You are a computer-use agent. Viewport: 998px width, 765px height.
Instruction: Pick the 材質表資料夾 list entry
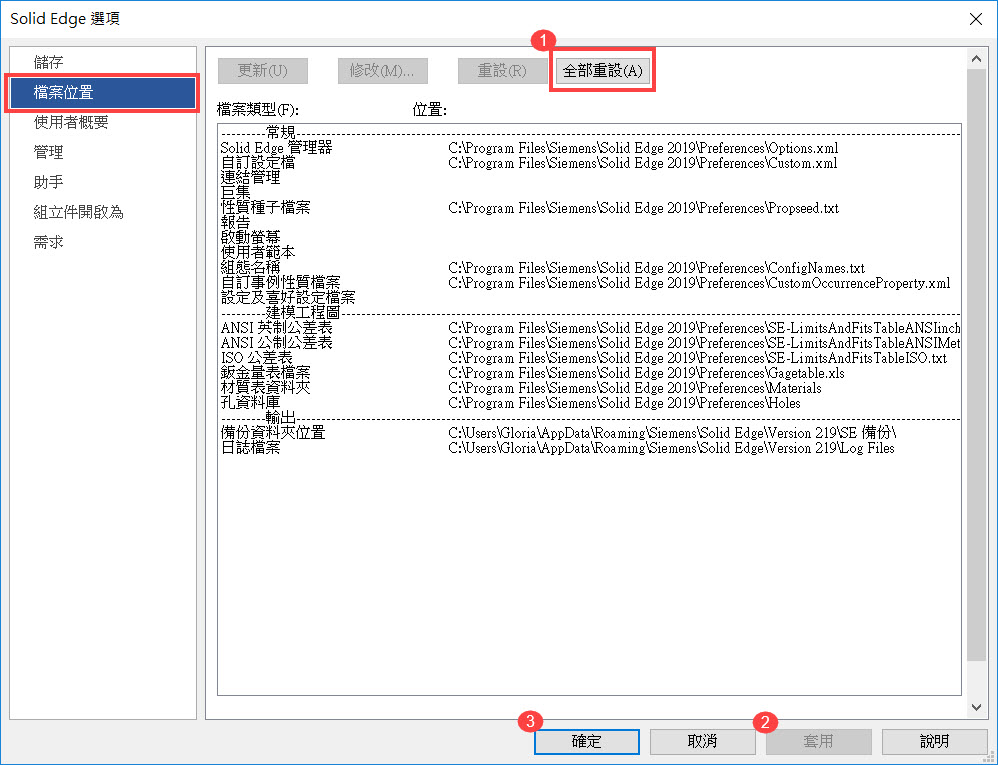tap(265, 388)
